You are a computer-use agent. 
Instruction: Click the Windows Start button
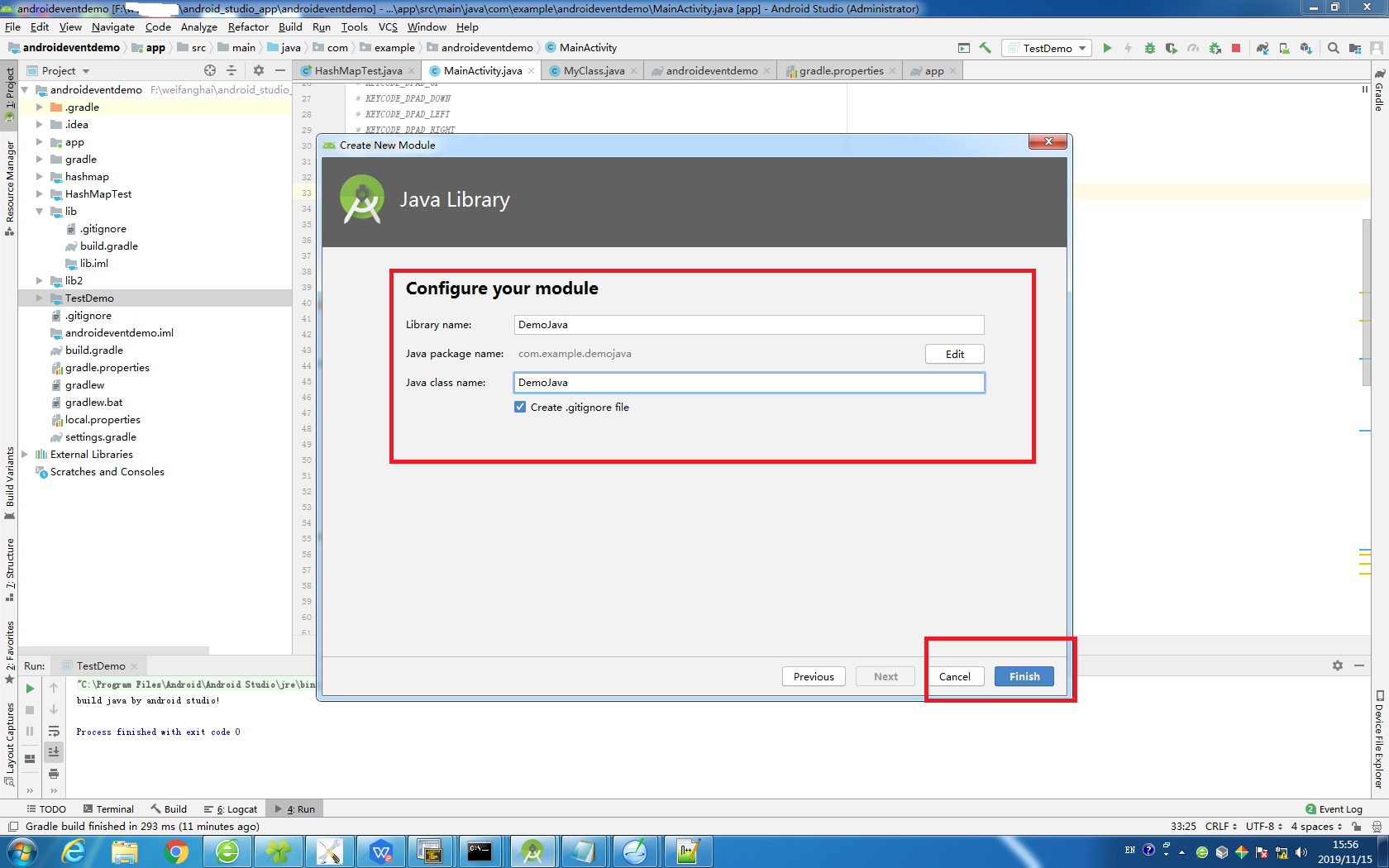(21, 851)
